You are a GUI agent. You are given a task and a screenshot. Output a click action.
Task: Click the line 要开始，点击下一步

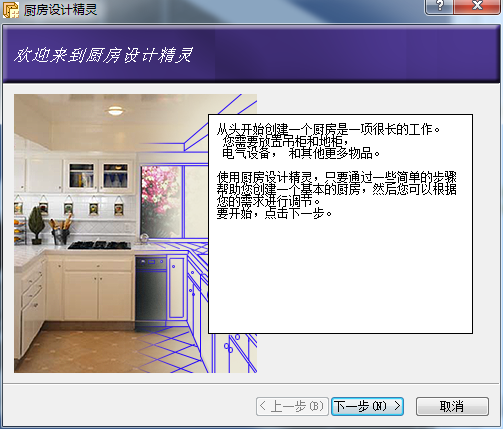[x=274, y=213]
